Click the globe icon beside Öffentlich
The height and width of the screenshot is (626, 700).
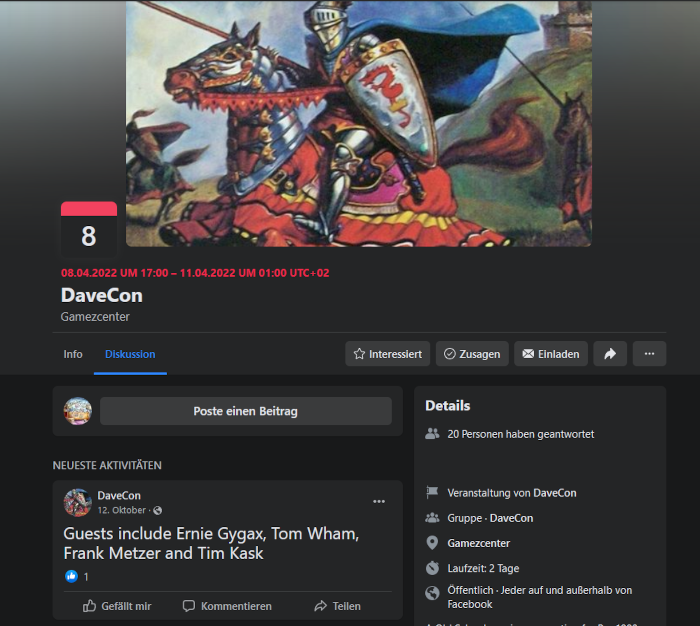click(x=432, y=593)
